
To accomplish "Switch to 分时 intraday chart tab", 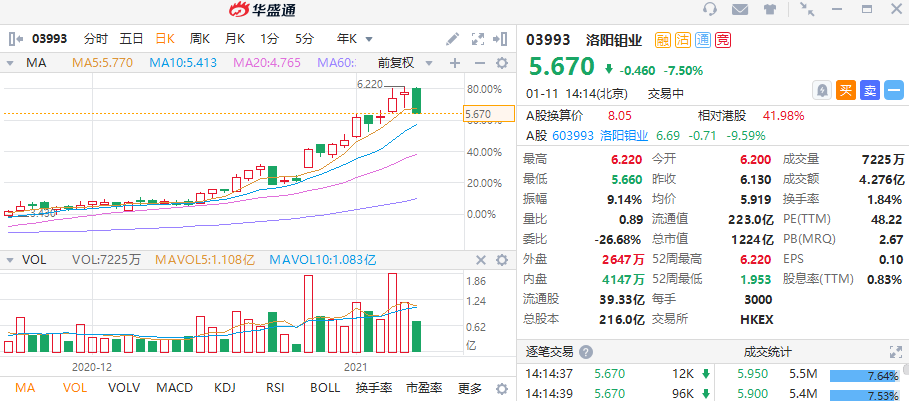I will (x=96, y=39).
